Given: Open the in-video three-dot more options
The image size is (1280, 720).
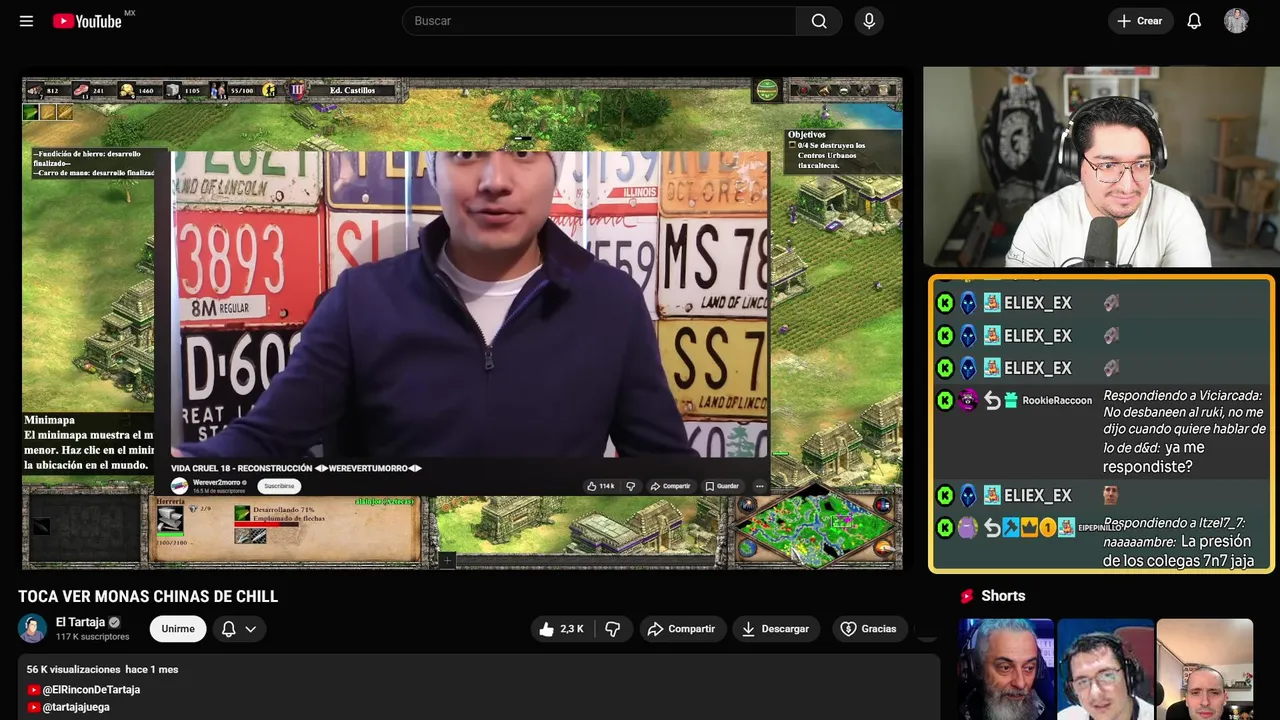Looking at the screenshot, I should click(759, 486).
